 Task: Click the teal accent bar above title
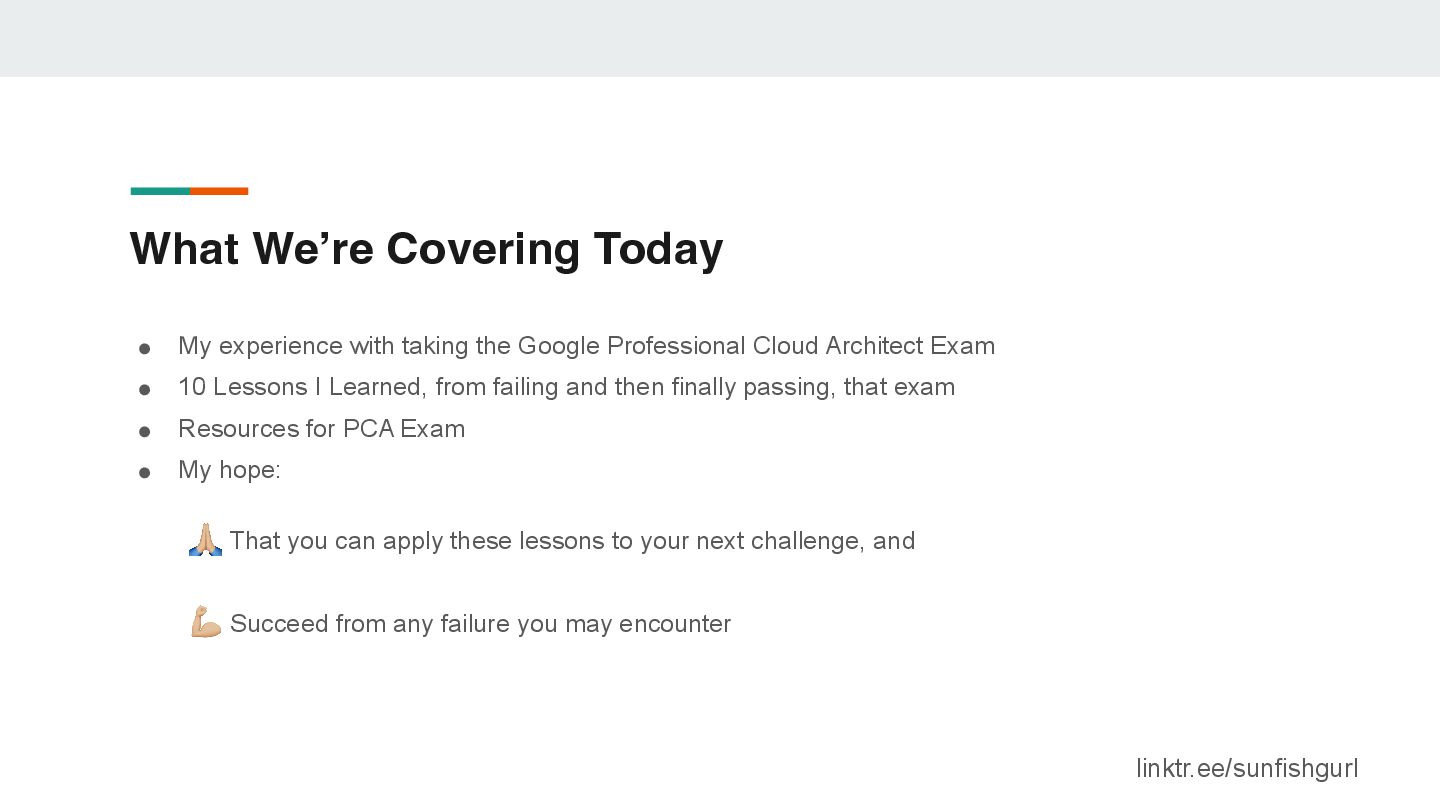click(x=160, y=191)
